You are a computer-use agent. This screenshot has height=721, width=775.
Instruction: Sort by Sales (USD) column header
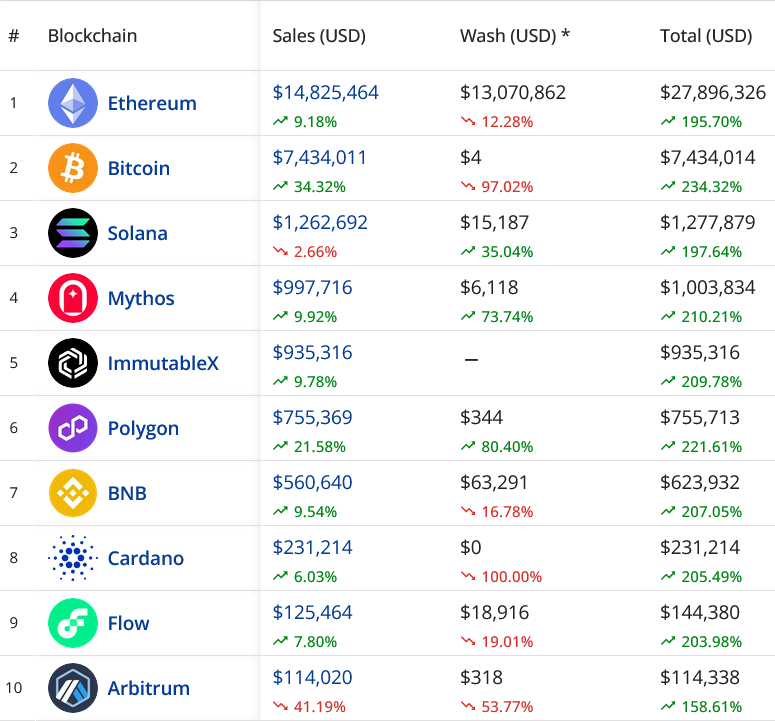pos(319,36)
